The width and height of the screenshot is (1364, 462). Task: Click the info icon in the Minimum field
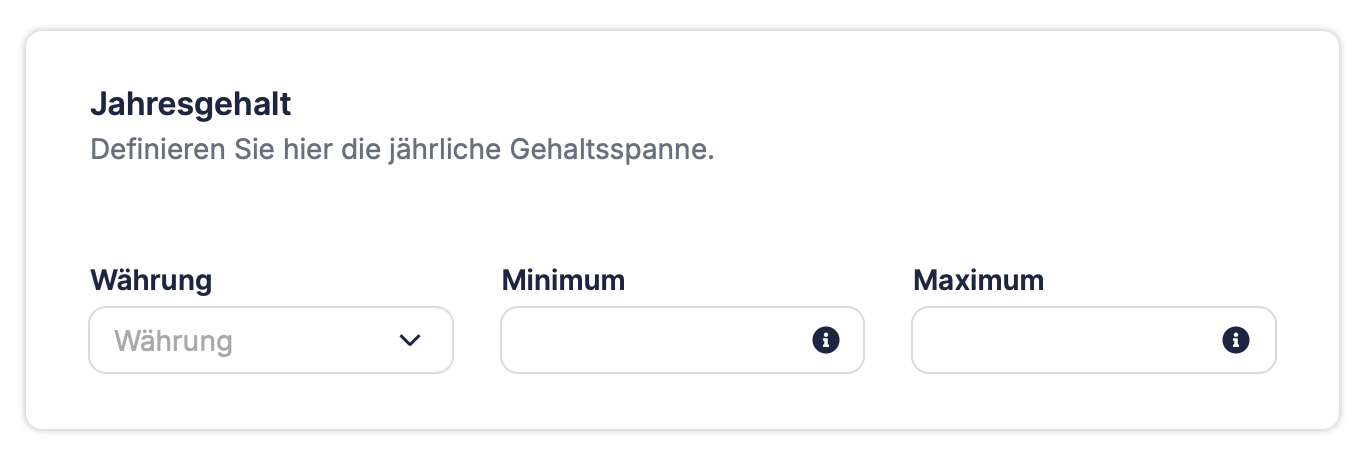click(x=825, y=340)
